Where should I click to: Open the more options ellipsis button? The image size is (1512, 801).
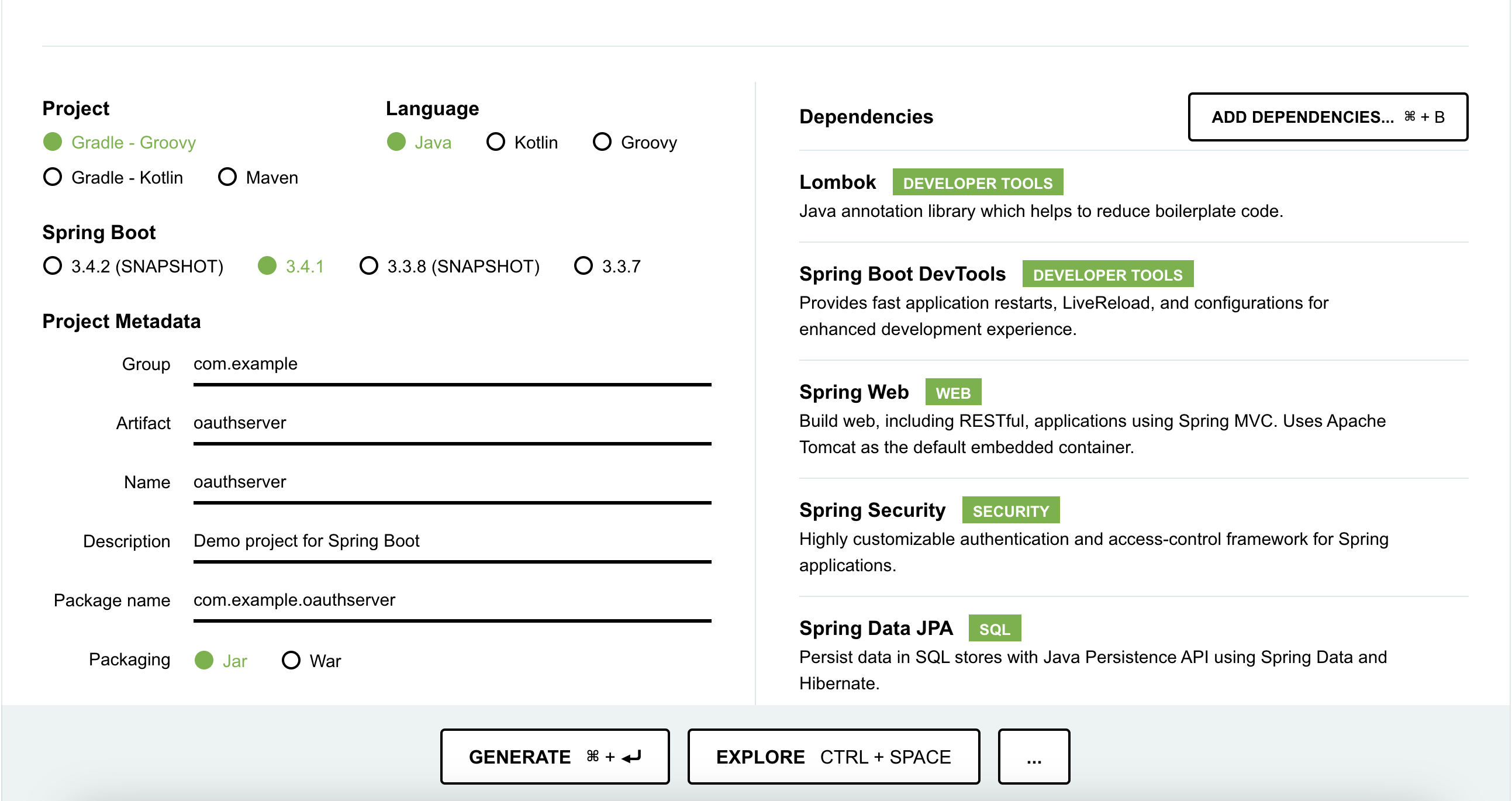1034,757
